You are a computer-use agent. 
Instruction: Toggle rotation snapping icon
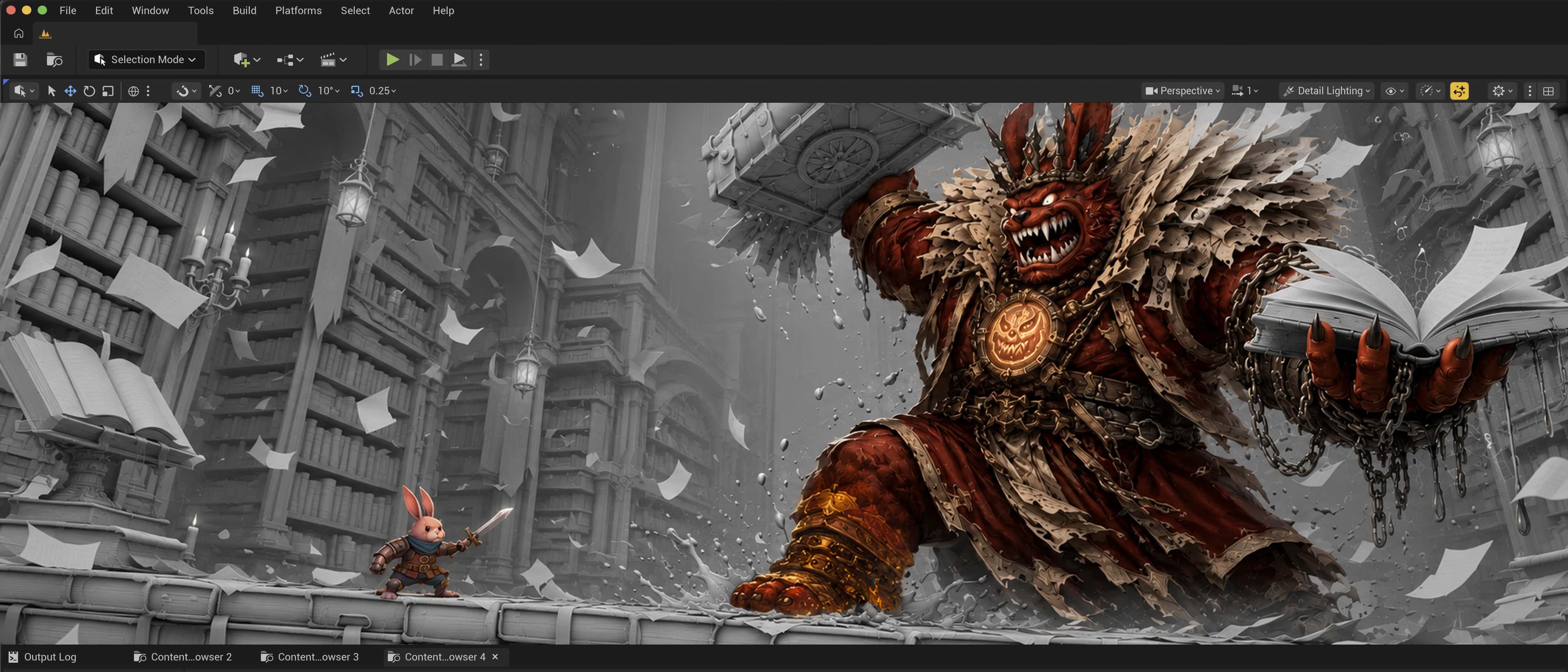pos(304,91)
